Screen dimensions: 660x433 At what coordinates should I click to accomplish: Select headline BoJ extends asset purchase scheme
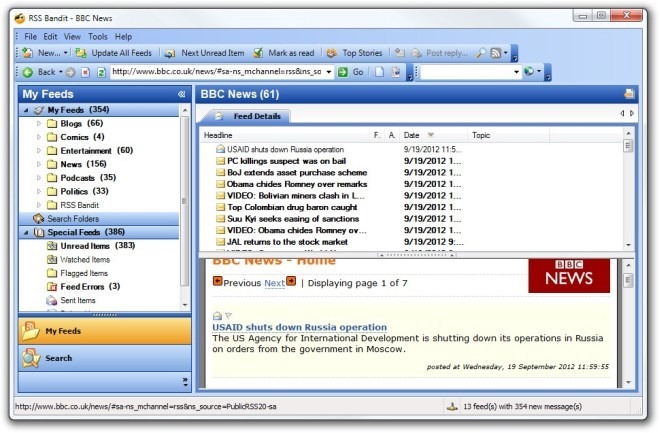click(297, 173)
